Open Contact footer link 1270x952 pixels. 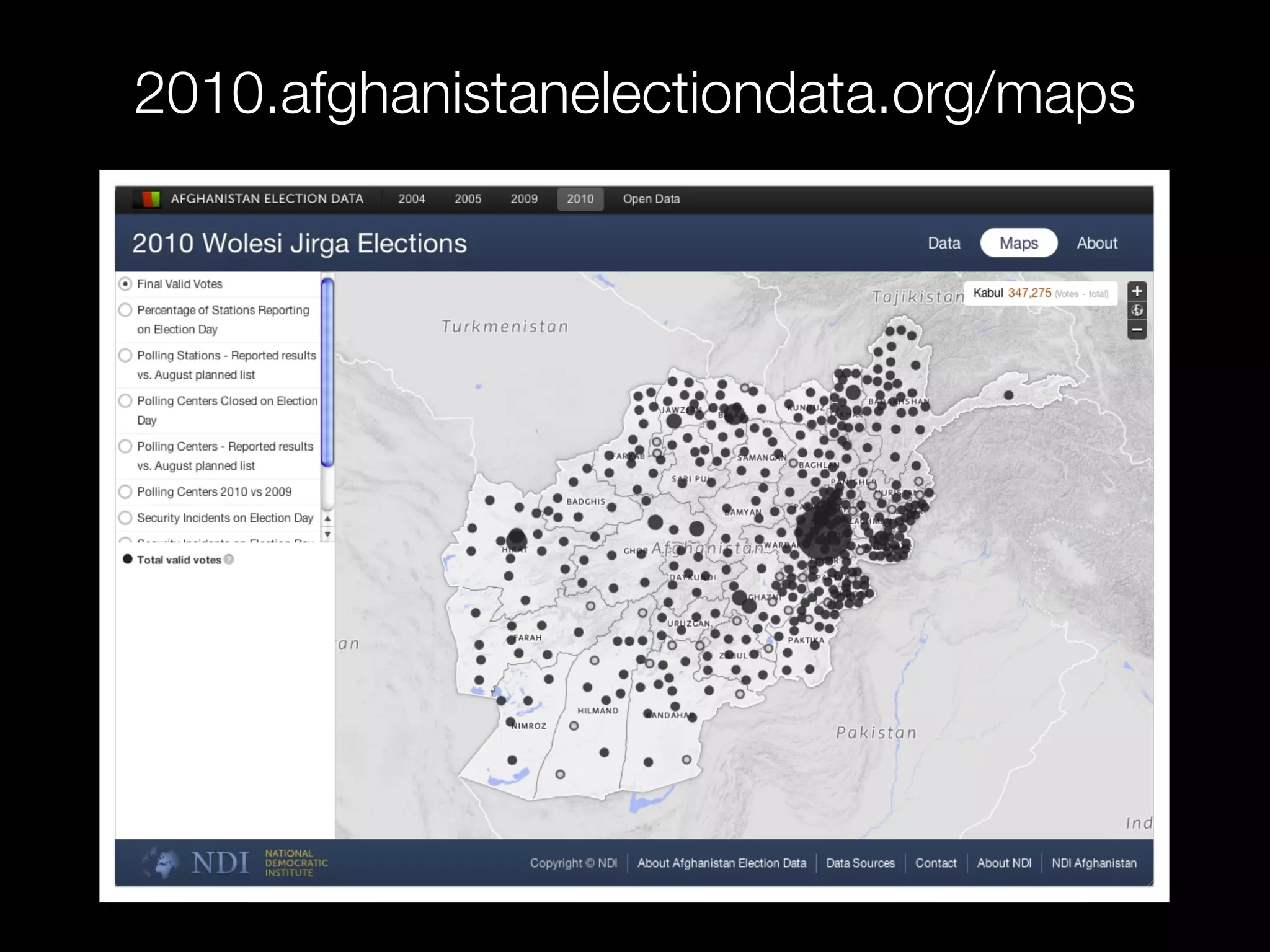click(x=936, y=863)
